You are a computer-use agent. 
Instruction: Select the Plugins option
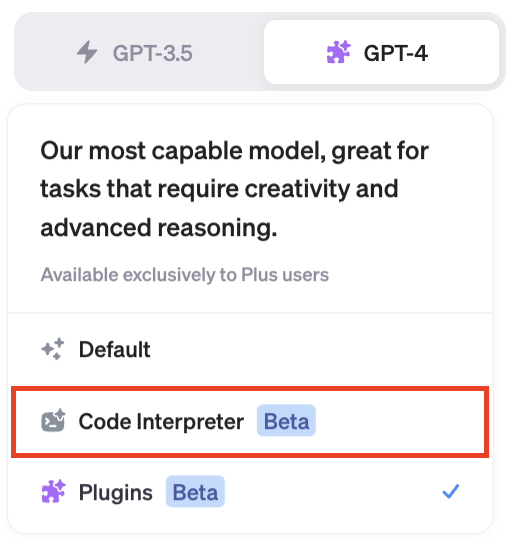tap(250, 492)
